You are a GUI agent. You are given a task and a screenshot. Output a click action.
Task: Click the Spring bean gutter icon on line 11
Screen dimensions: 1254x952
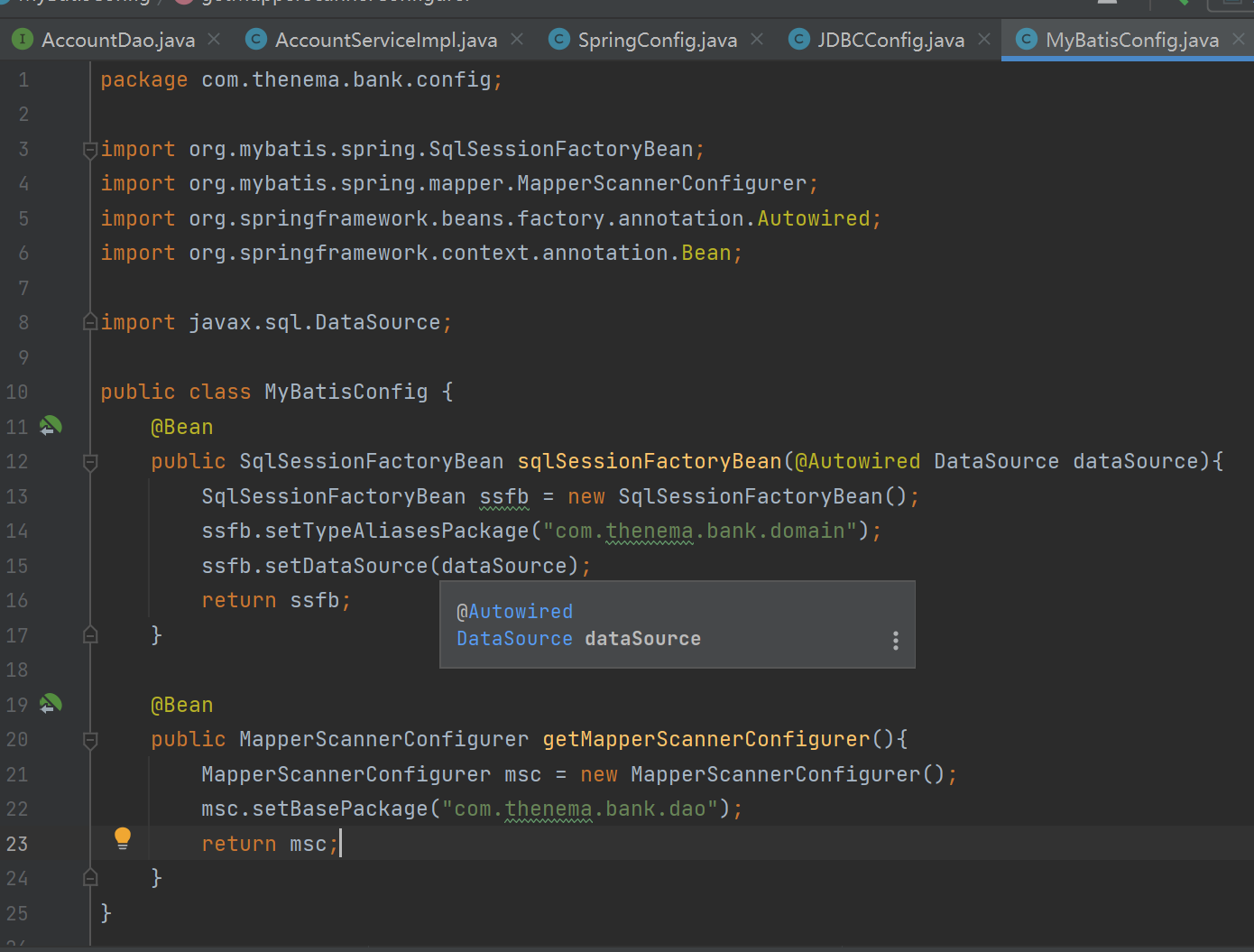click(x=51, y=426)
